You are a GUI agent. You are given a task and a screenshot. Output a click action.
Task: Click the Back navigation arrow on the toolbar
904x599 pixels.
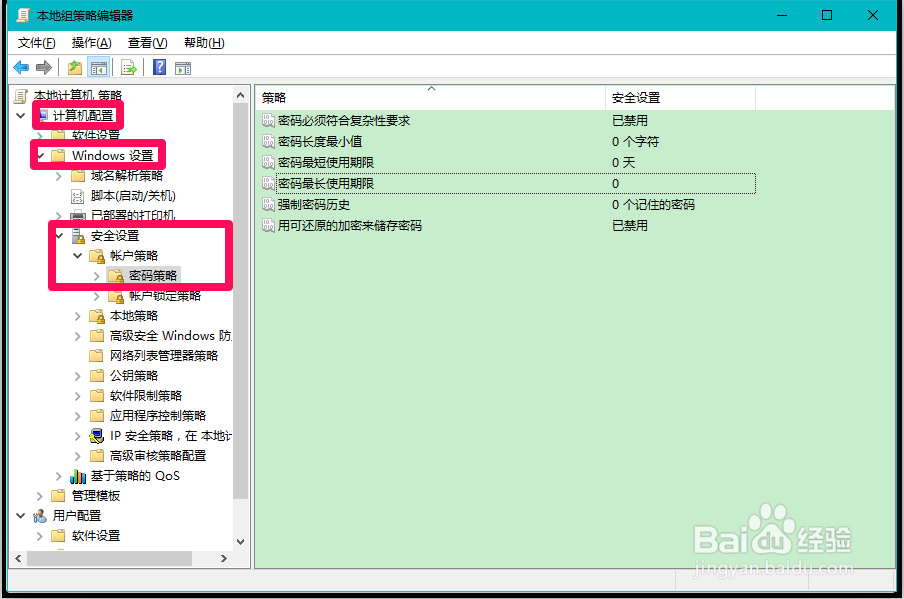[x=22, y=66]
